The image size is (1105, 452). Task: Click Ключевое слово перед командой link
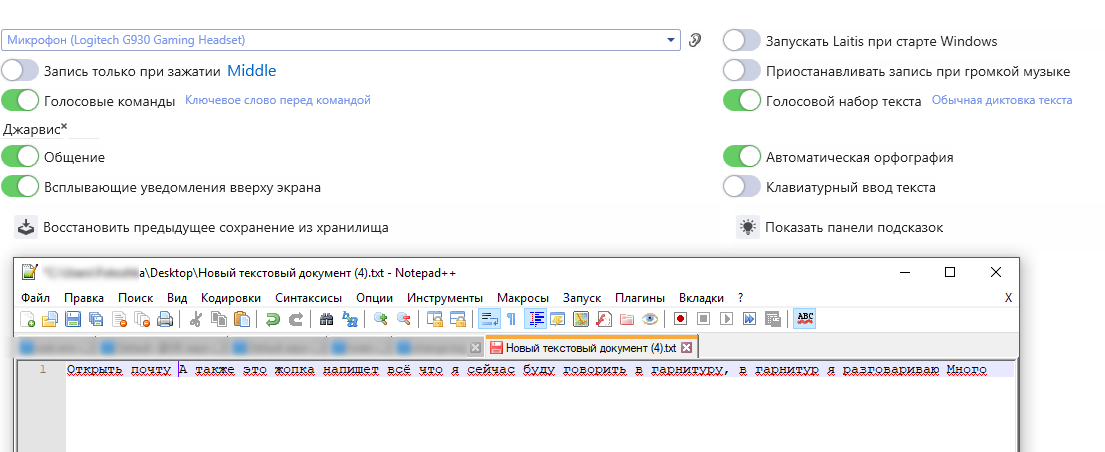point(278,100)
